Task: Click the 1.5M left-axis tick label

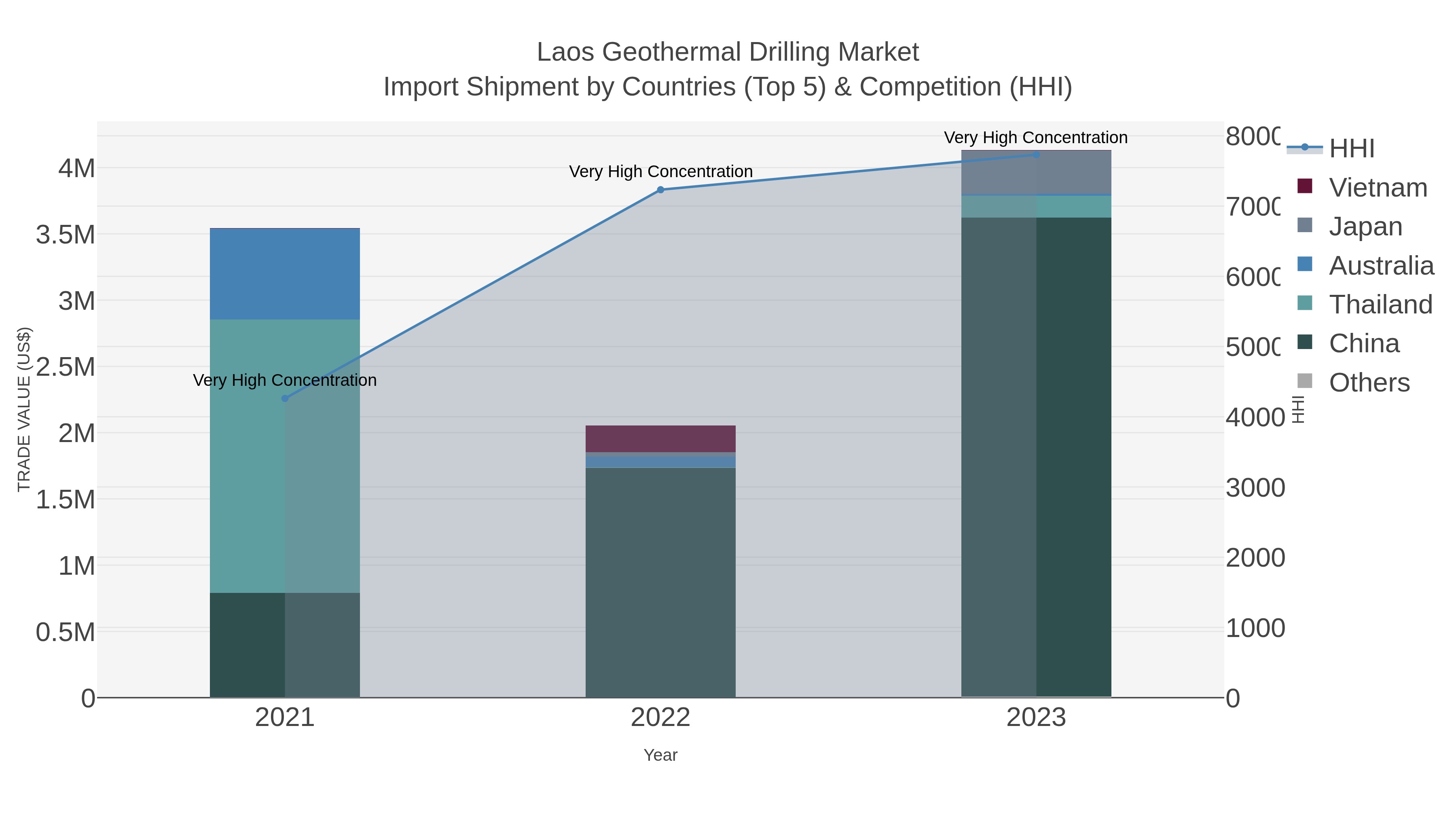Action: pos(66,499)
